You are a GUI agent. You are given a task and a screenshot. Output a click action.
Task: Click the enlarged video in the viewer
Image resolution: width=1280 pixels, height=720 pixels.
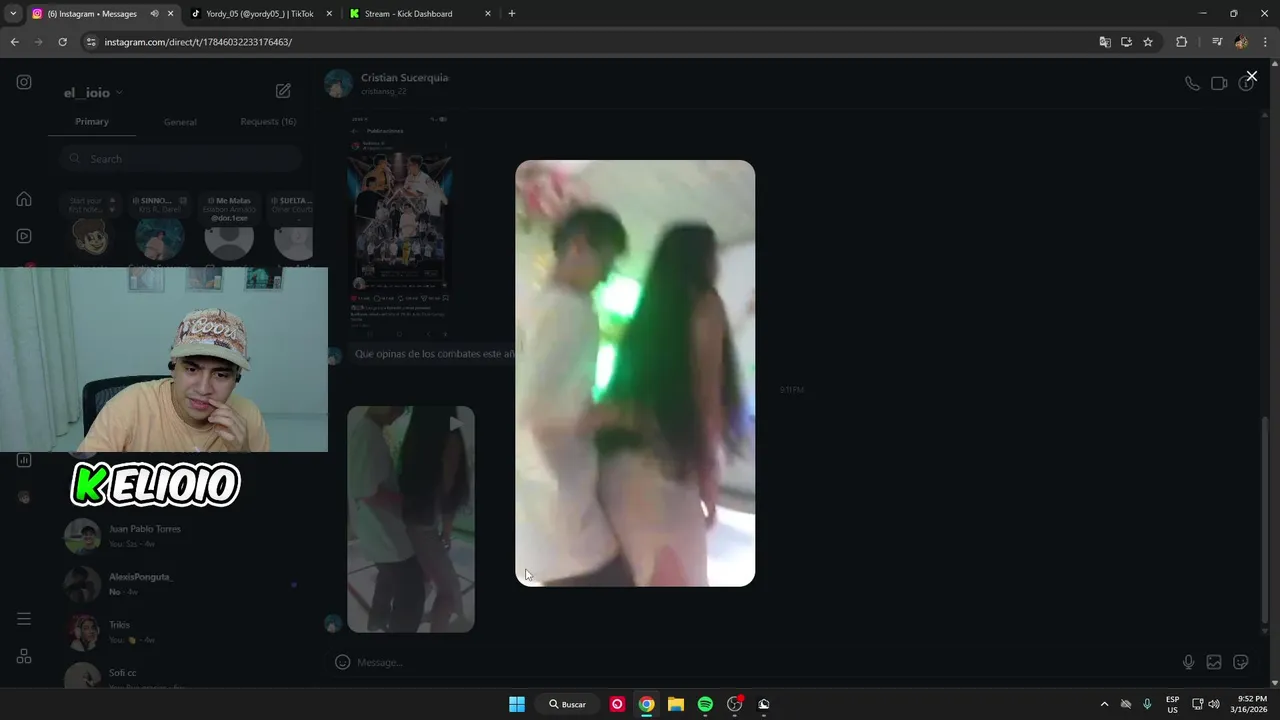635,373
